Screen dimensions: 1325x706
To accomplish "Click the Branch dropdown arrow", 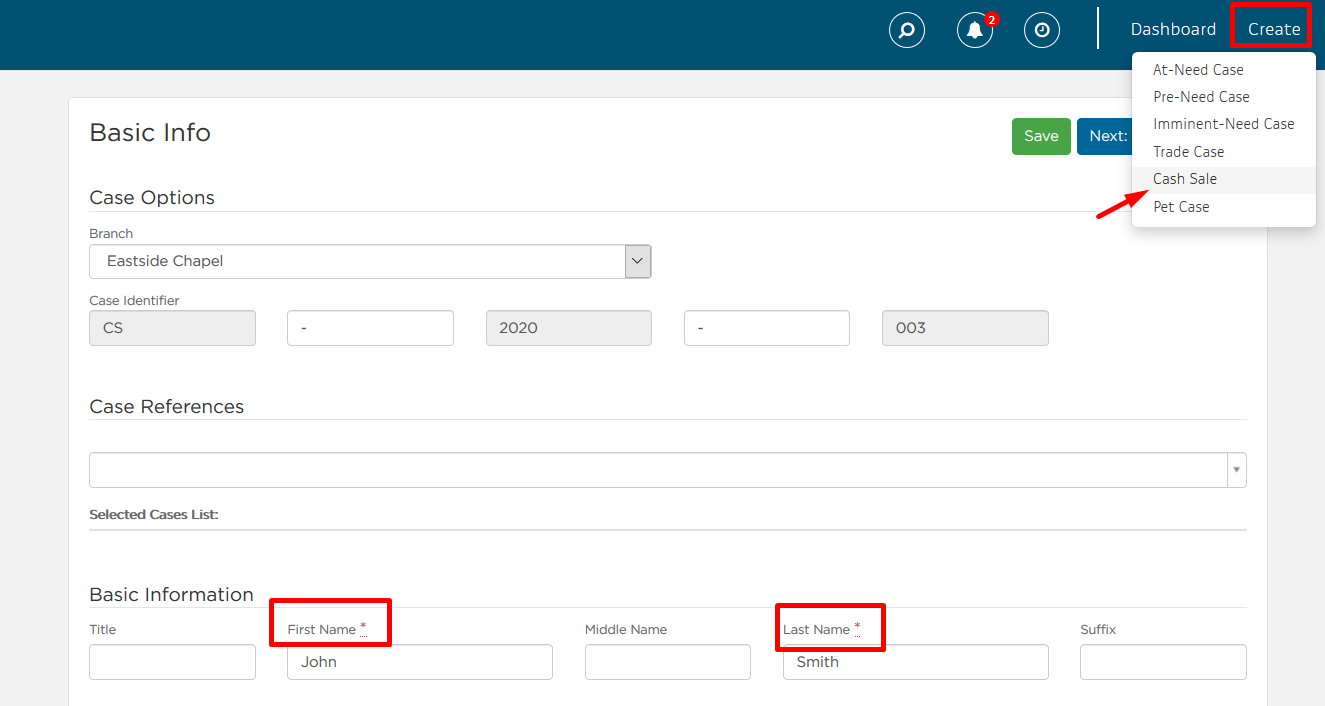I will 638,262.
